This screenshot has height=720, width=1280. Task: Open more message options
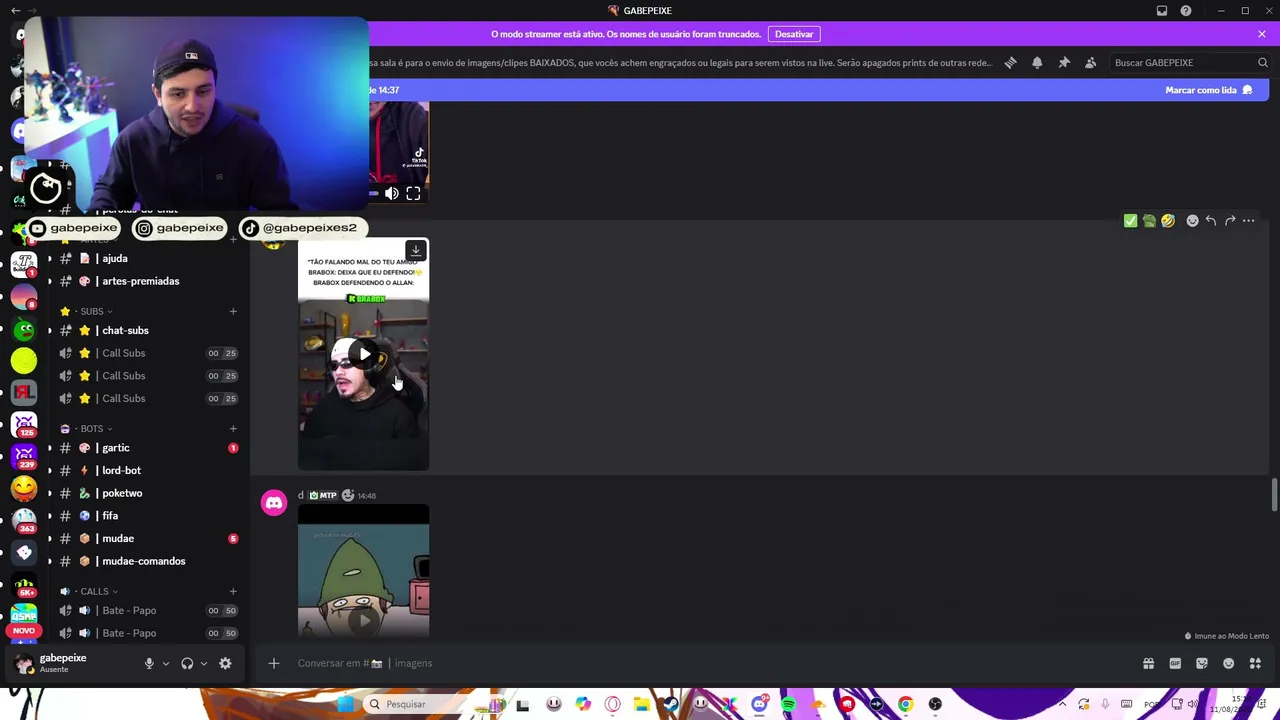tap(1249, 221)
